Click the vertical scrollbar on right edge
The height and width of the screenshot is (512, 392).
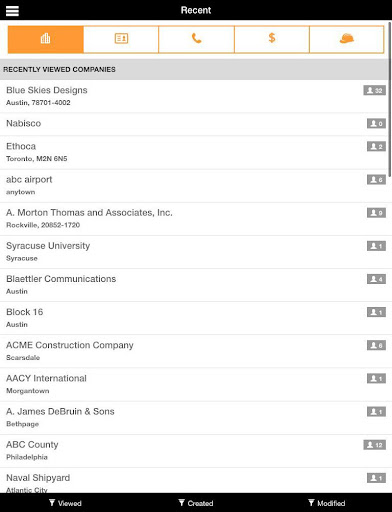pos(390,99)
